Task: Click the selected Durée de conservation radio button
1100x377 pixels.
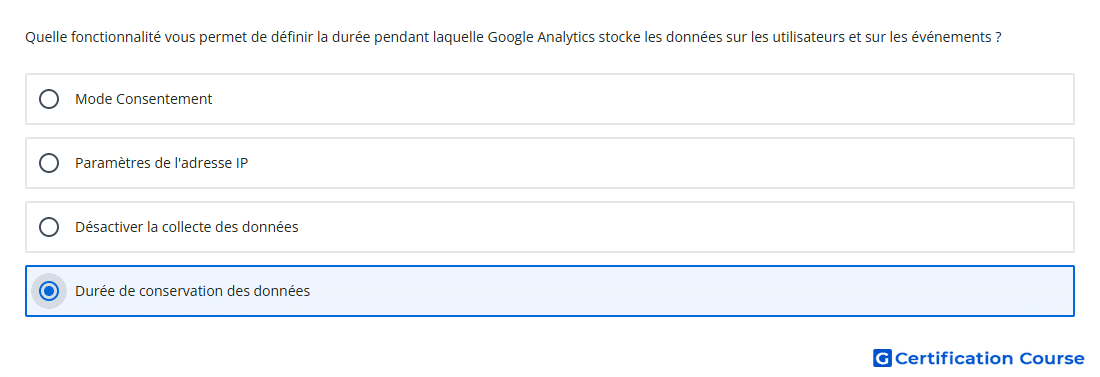Action: click(x=49, y=291)
